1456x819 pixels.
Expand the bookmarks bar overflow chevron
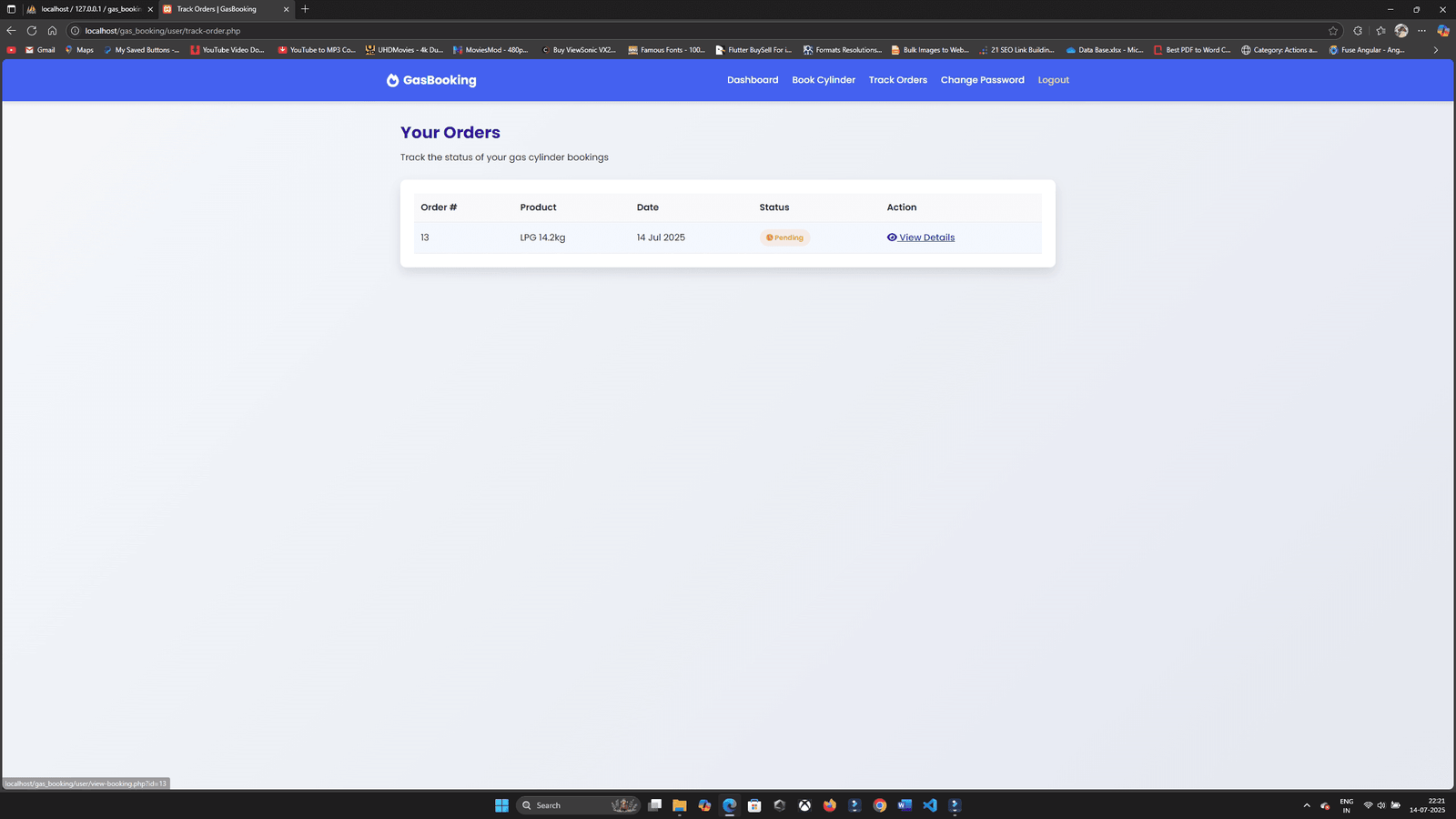click(x=1436, y=50)
